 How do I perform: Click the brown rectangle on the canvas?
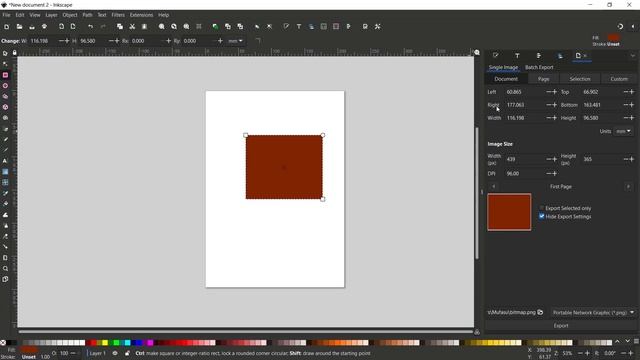pyautogui.click(x=284, y=167)
